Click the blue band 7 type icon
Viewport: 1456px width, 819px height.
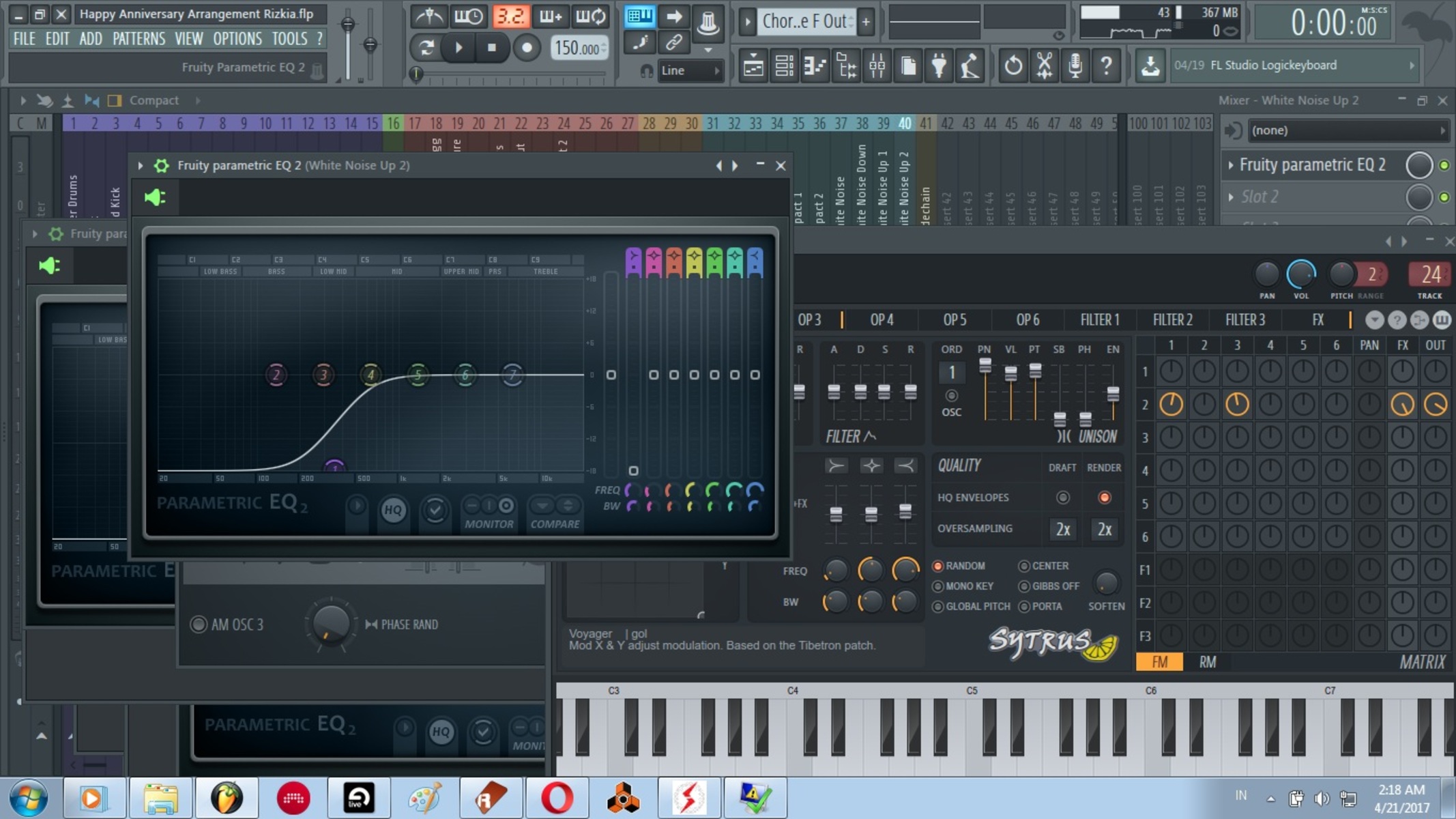pyautogui.click(x=755, y=261)
